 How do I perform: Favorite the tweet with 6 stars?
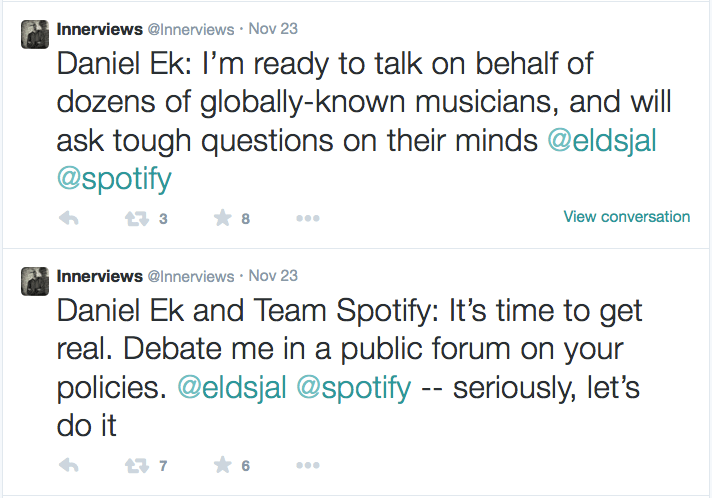click(222, 465)
